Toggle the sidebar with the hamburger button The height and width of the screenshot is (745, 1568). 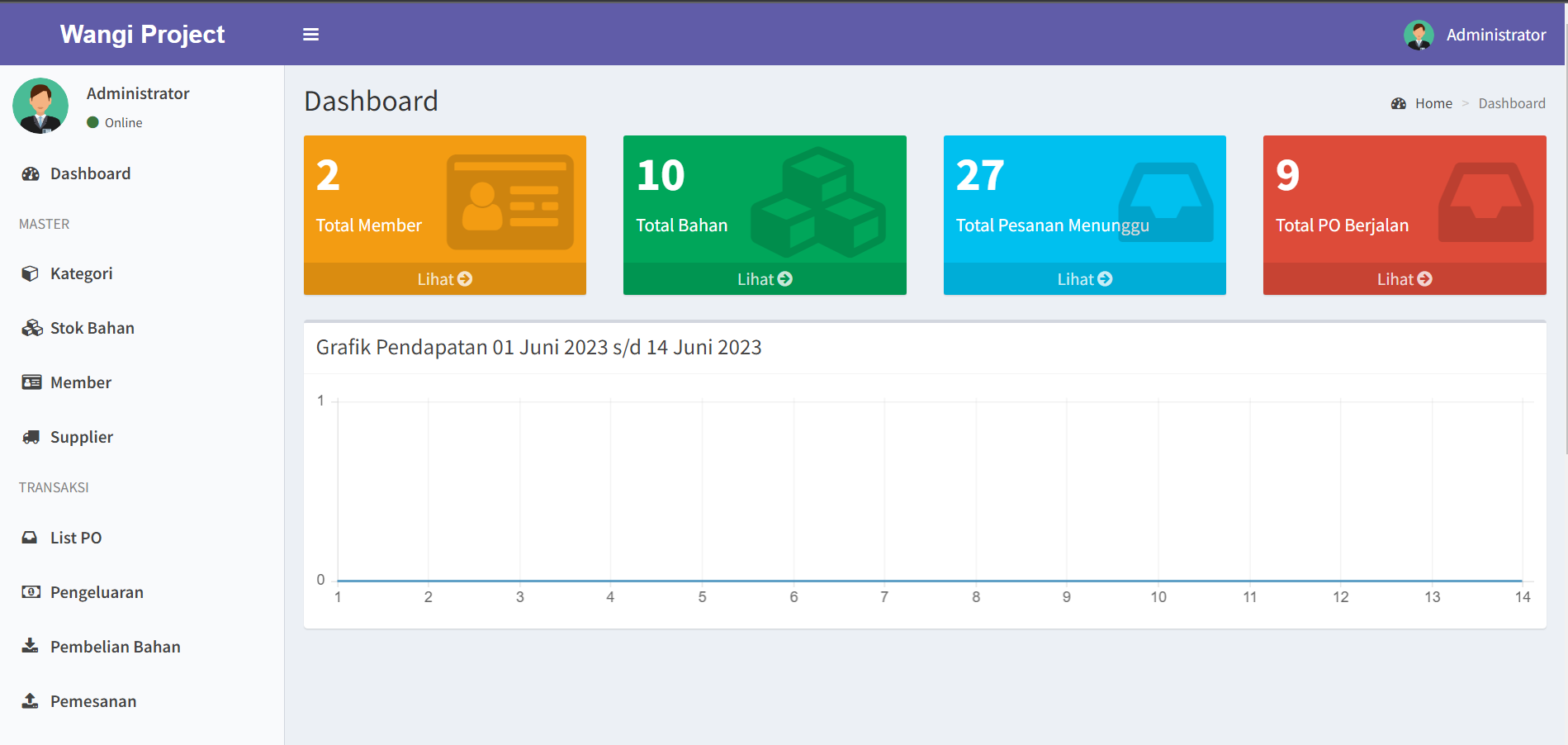tap(310, 34)
